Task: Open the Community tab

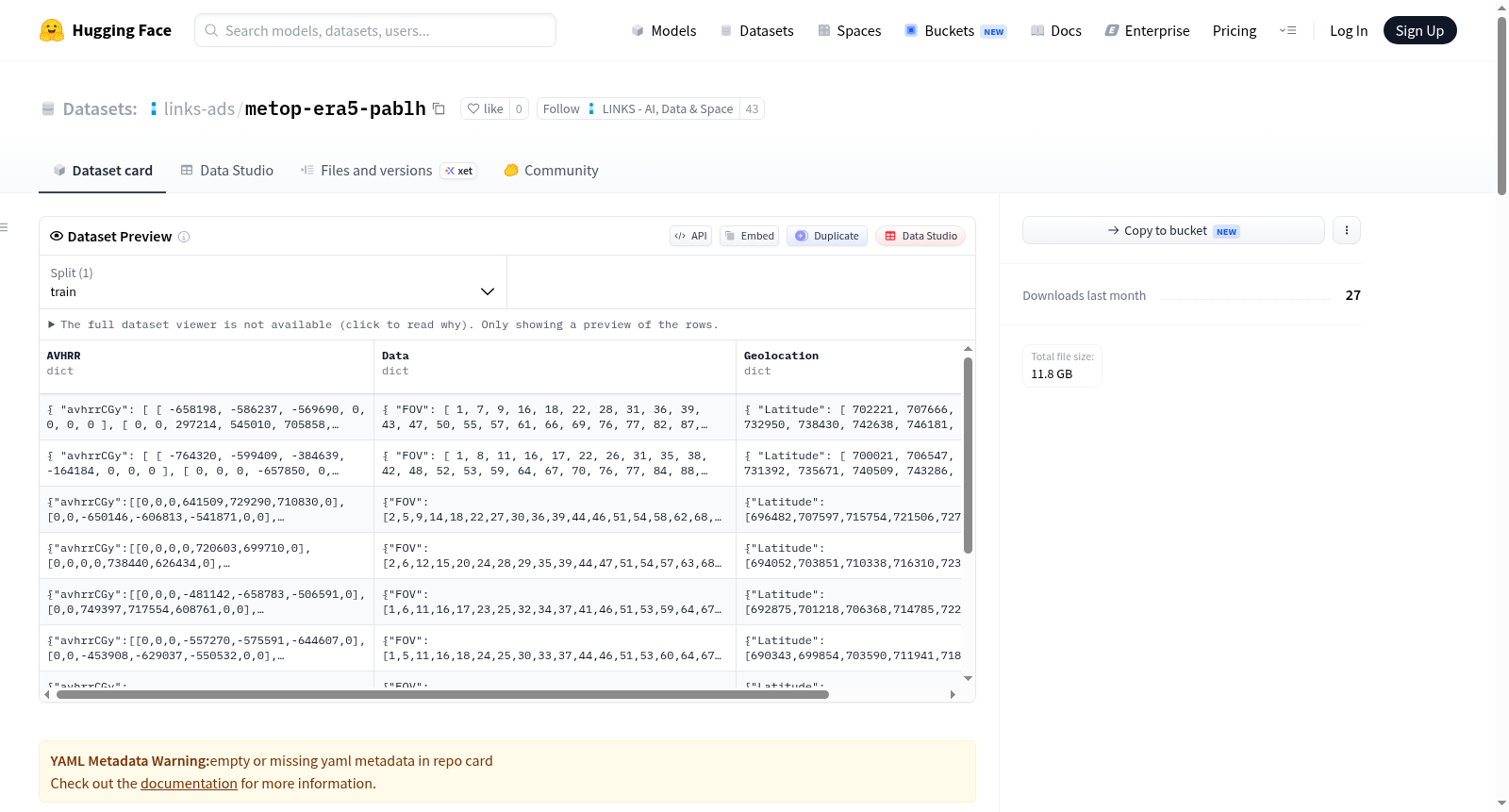Action: (x=551, y=170)
